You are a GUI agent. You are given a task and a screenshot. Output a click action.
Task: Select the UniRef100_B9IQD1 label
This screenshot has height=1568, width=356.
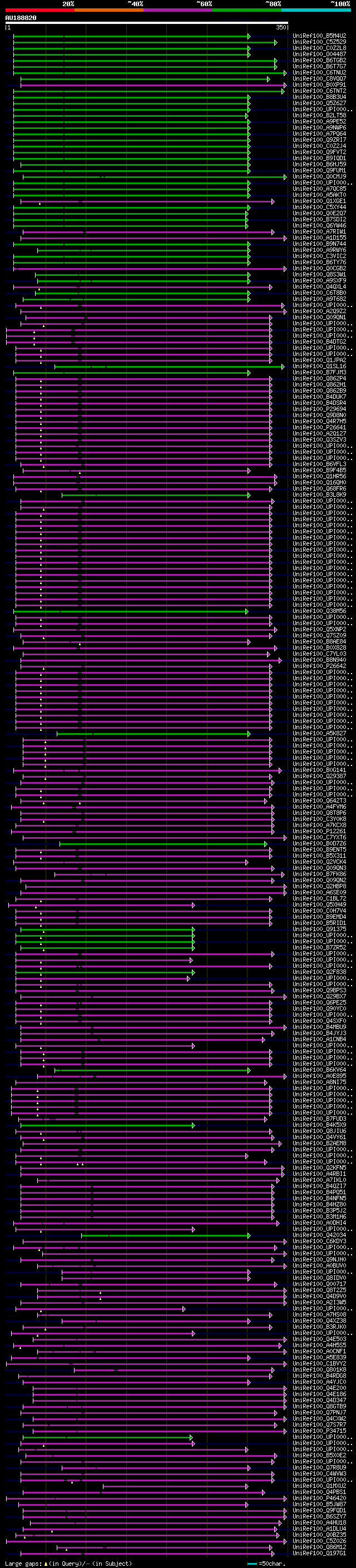[319, 159]
